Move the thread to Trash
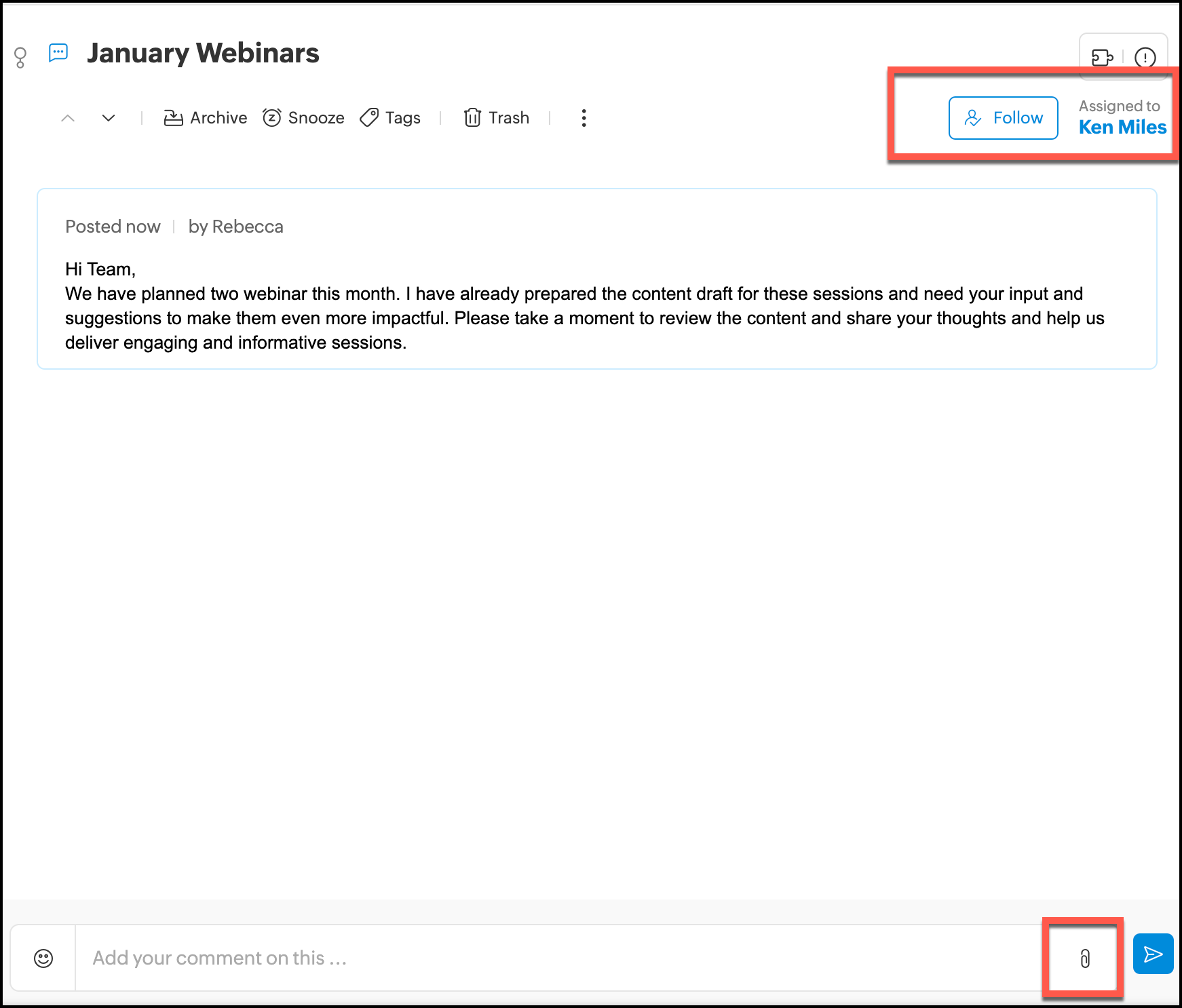Screen dimensions: 1182x1008 click(x=496, y=118)
